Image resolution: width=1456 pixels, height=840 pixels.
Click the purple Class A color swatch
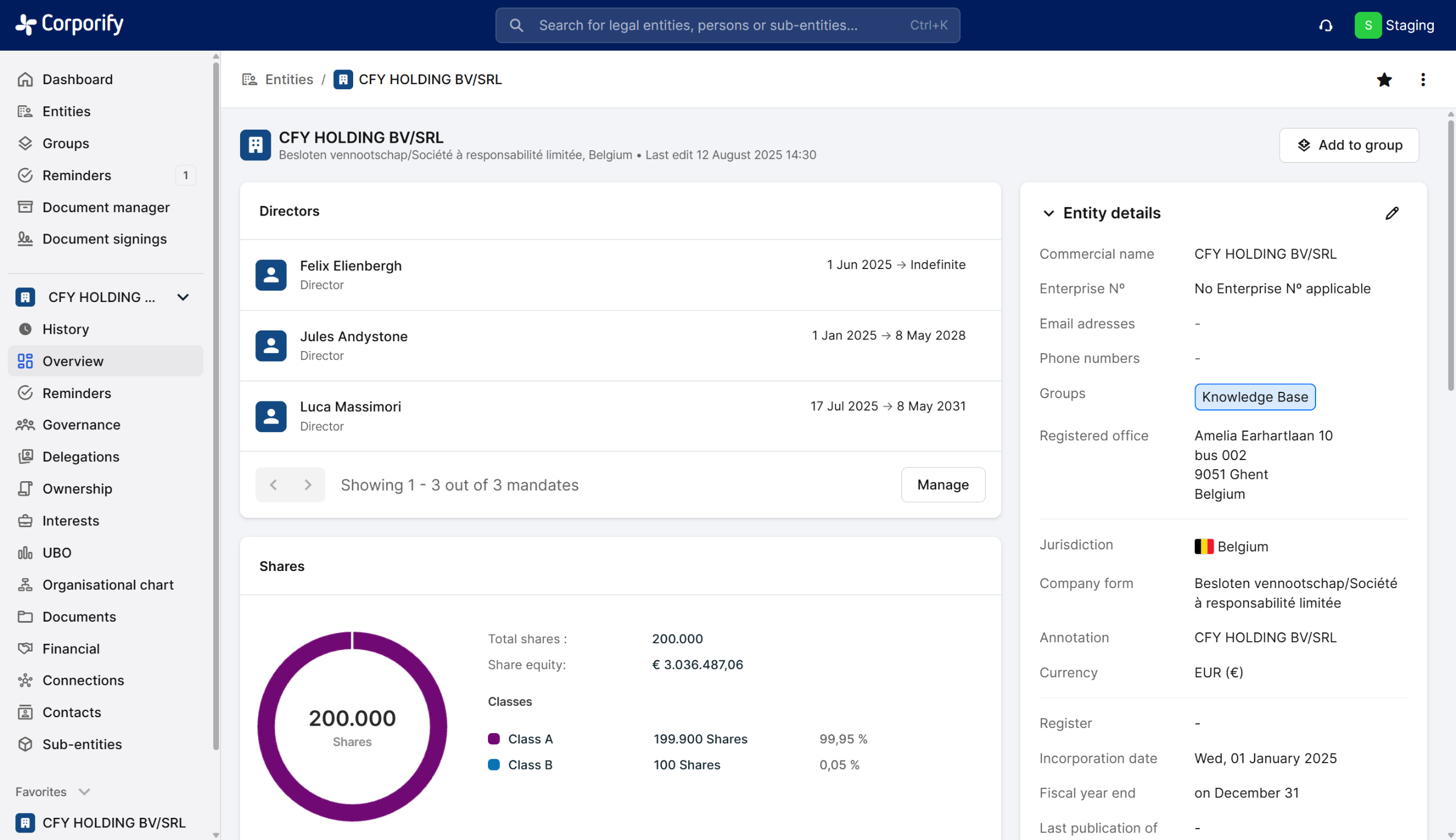coord(494,738)
